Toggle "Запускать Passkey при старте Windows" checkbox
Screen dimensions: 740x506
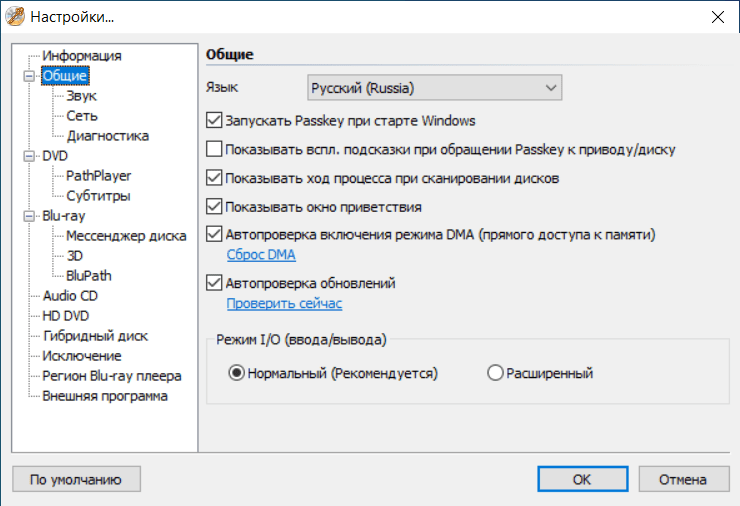213,121
